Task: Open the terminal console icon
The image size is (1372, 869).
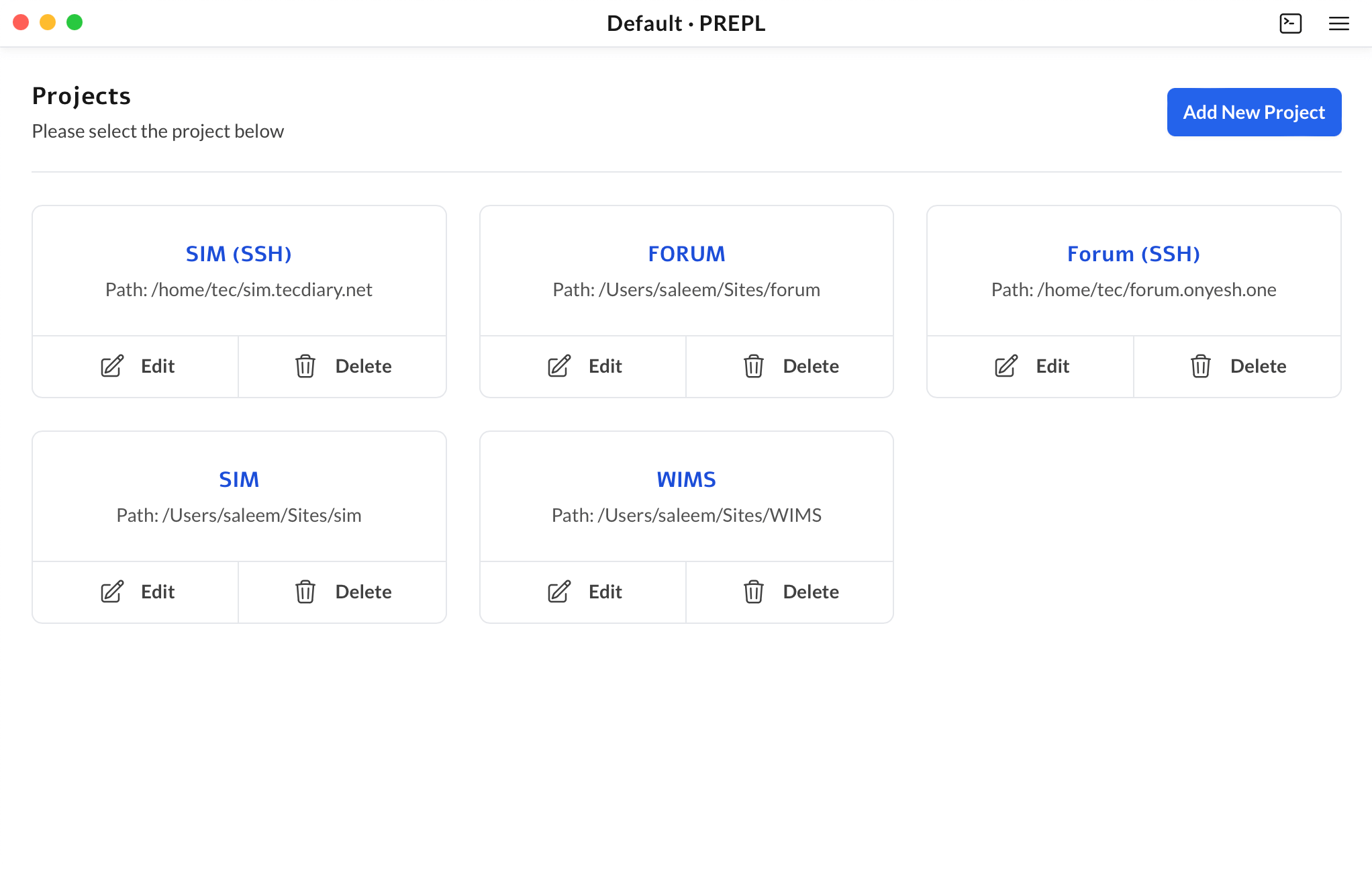Action: click(x=1290, y=24)
